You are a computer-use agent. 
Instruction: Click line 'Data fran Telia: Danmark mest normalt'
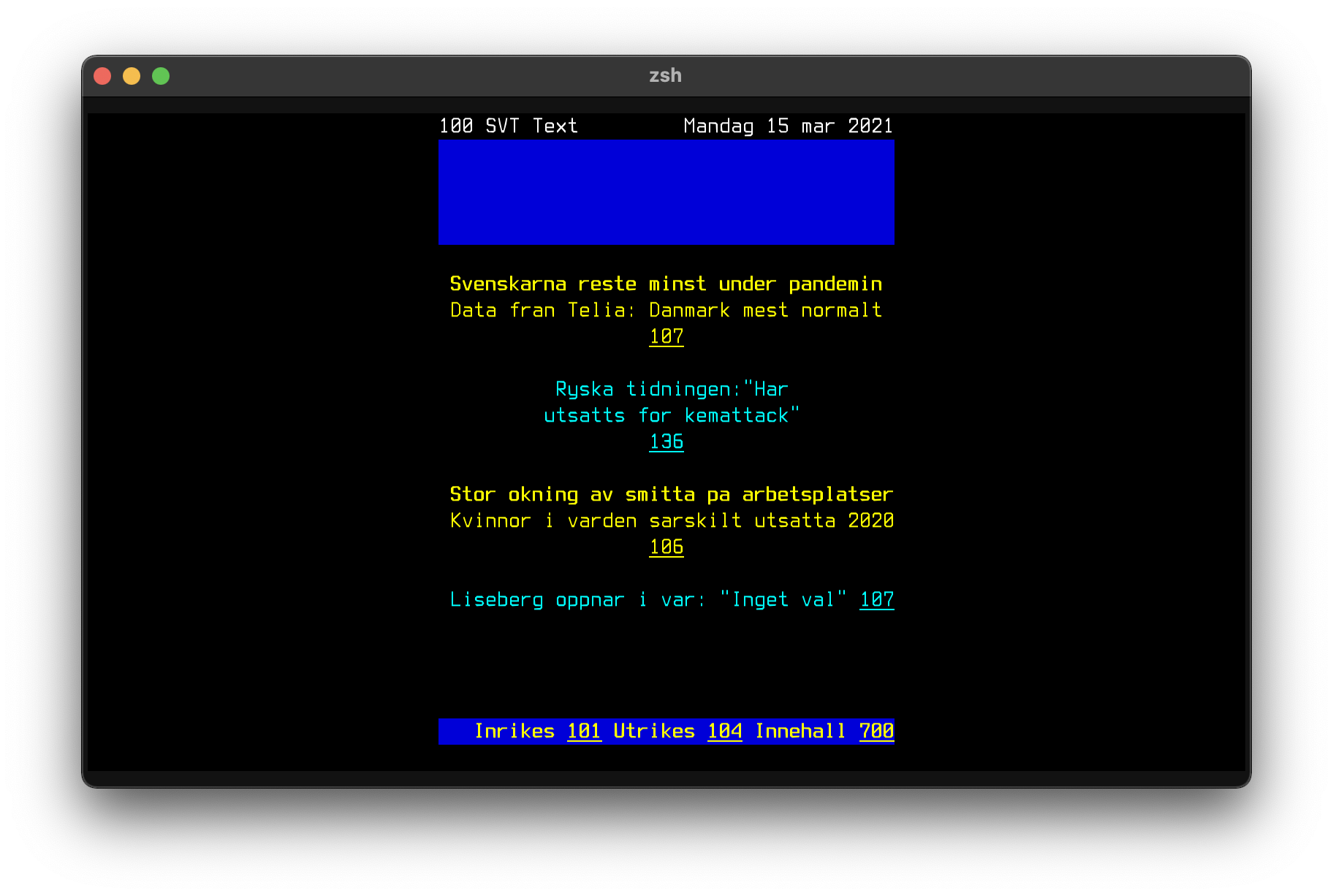click(x=666, y=310)
